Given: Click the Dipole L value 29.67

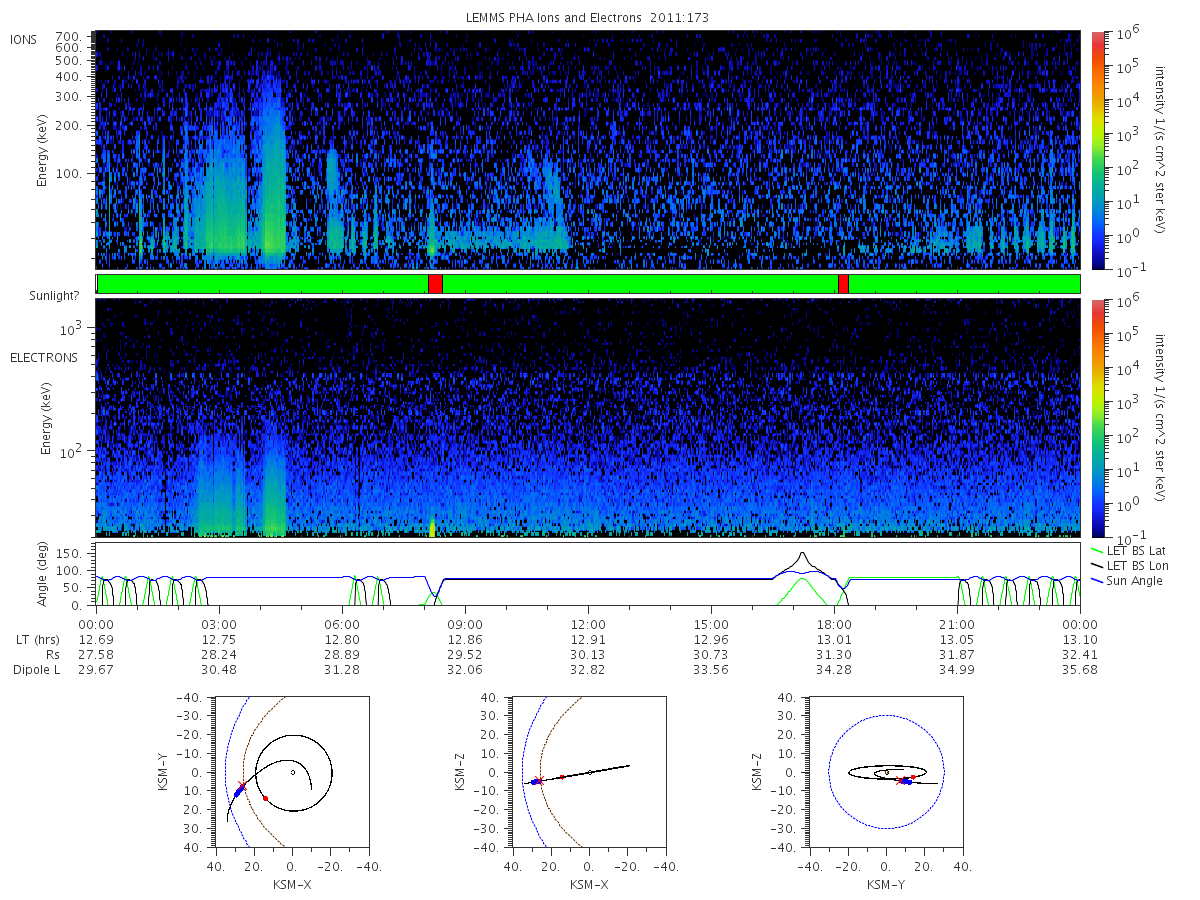Looking at the screenshot, I should (x=96, y=670).
